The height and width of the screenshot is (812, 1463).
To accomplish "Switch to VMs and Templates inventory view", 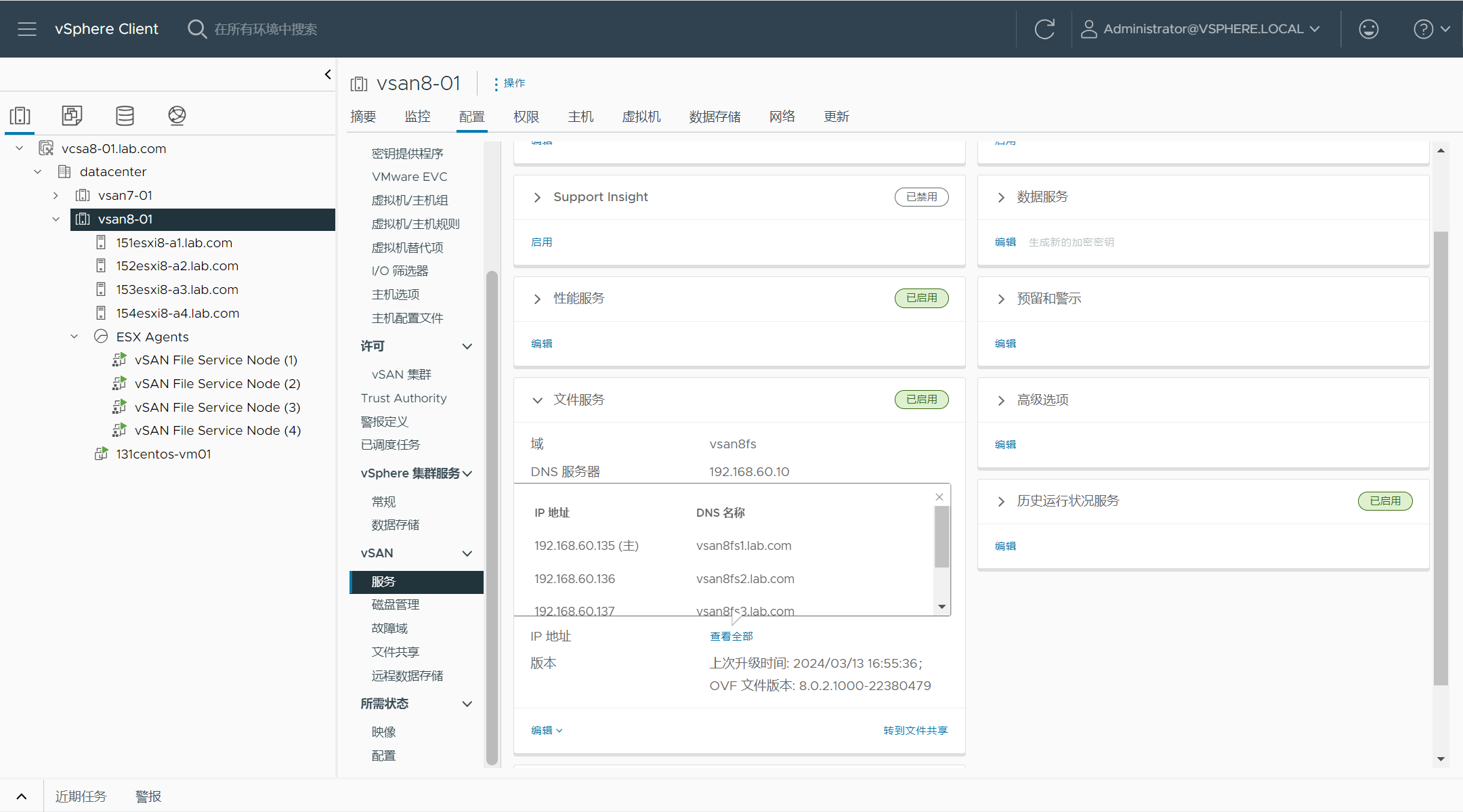I will (x=72, y=116).
